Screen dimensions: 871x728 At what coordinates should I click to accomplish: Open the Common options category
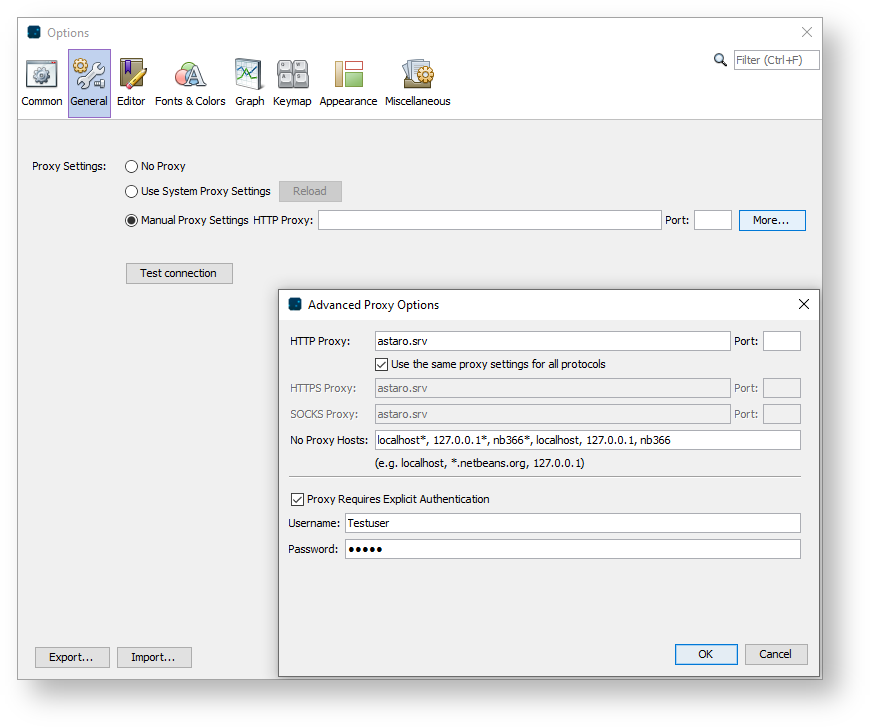click(42, 83)
